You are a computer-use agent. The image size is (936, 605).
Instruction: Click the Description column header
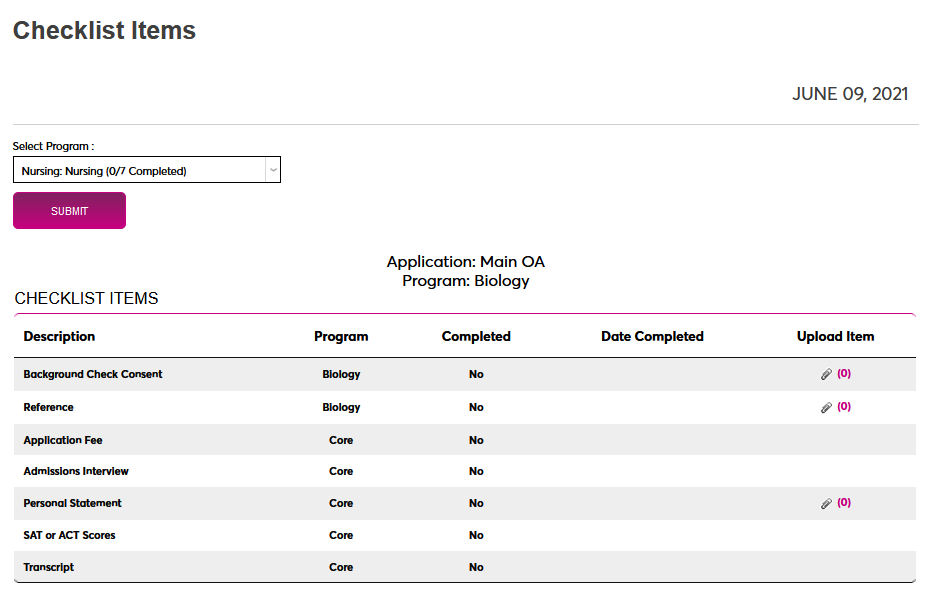coord(59,337)
